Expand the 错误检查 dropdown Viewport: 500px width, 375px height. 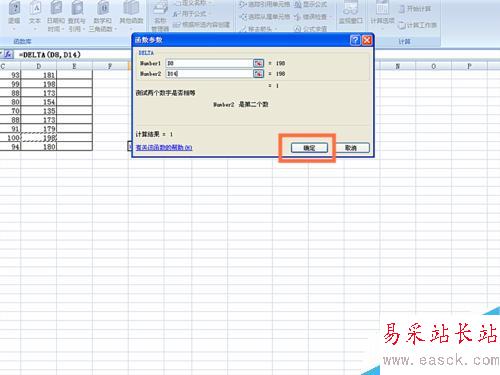tap(313, 16)
